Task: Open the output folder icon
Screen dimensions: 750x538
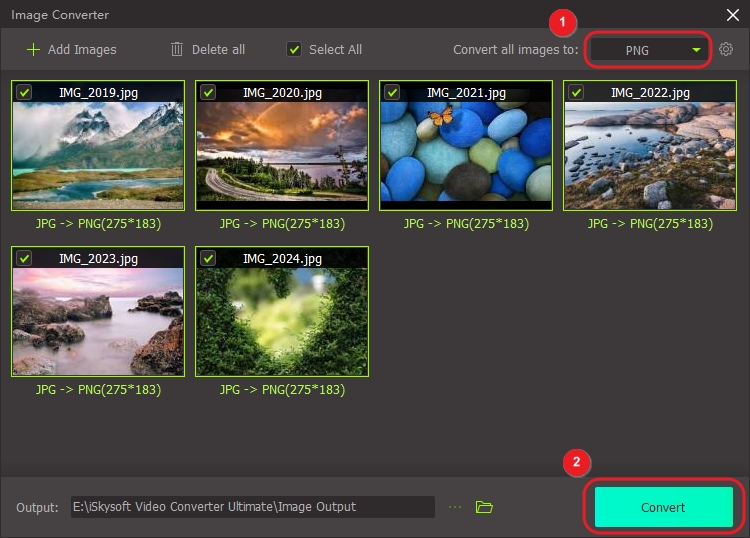Action: 484,507
